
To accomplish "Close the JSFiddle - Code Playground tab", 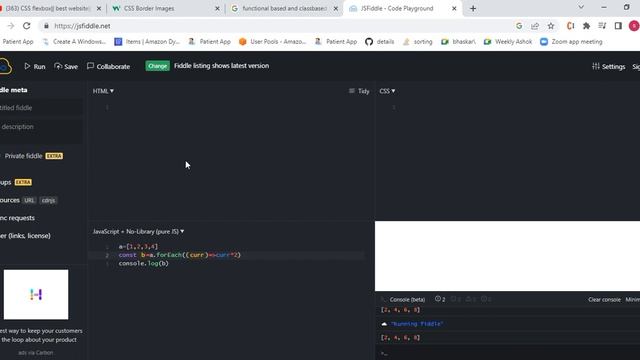I will (454, 9).
